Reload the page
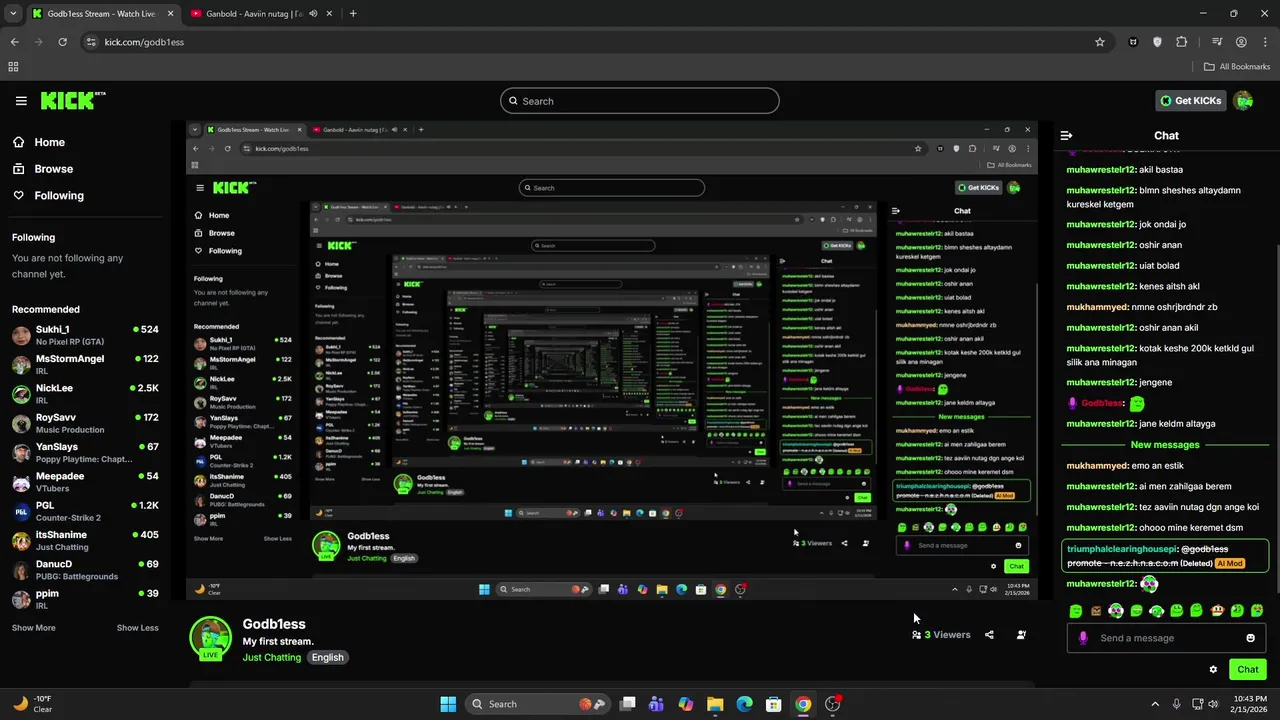The image size is (1280, 720). (x=63, y=42)
